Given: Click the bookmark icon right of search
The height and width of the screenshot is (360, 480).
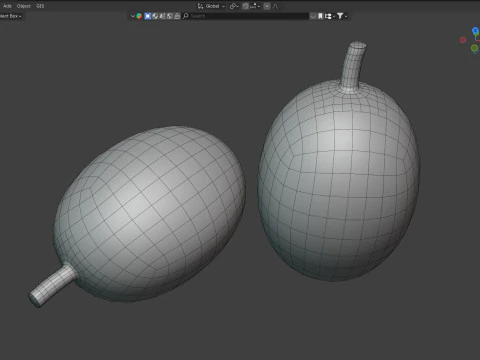Looking at the screenshot, I should tap(320, 16).
